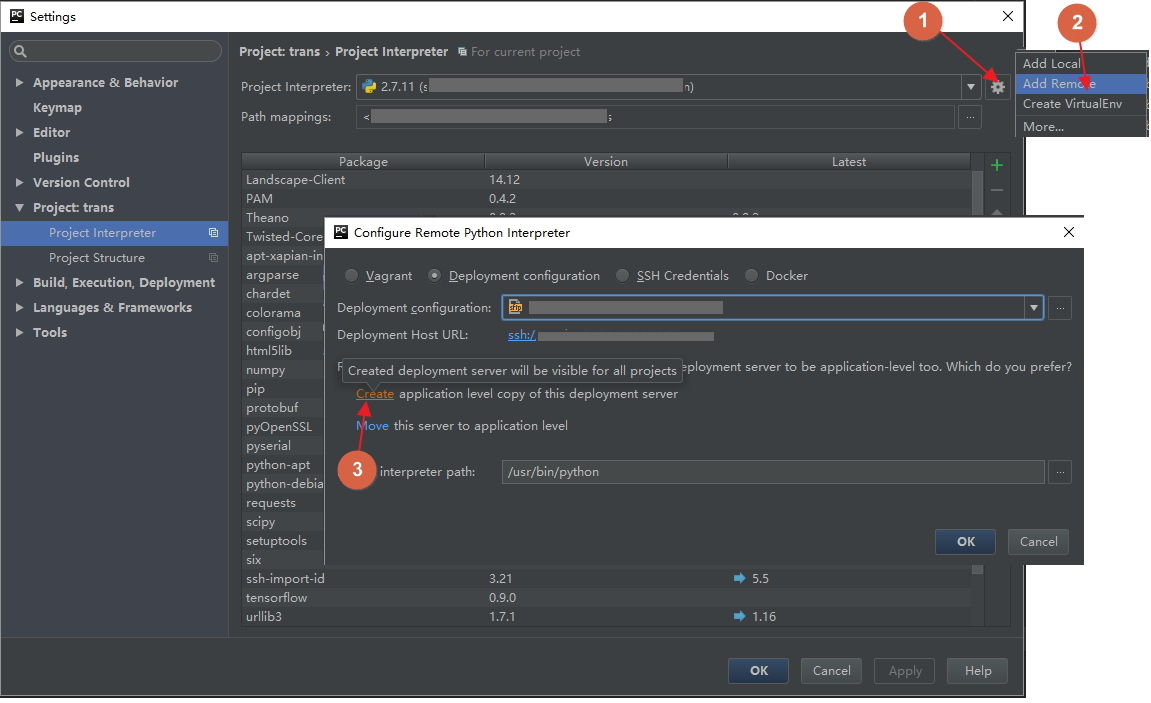1151x703 pixels.
Task: Select the numpy package row
Action: (x=282, y=370)
